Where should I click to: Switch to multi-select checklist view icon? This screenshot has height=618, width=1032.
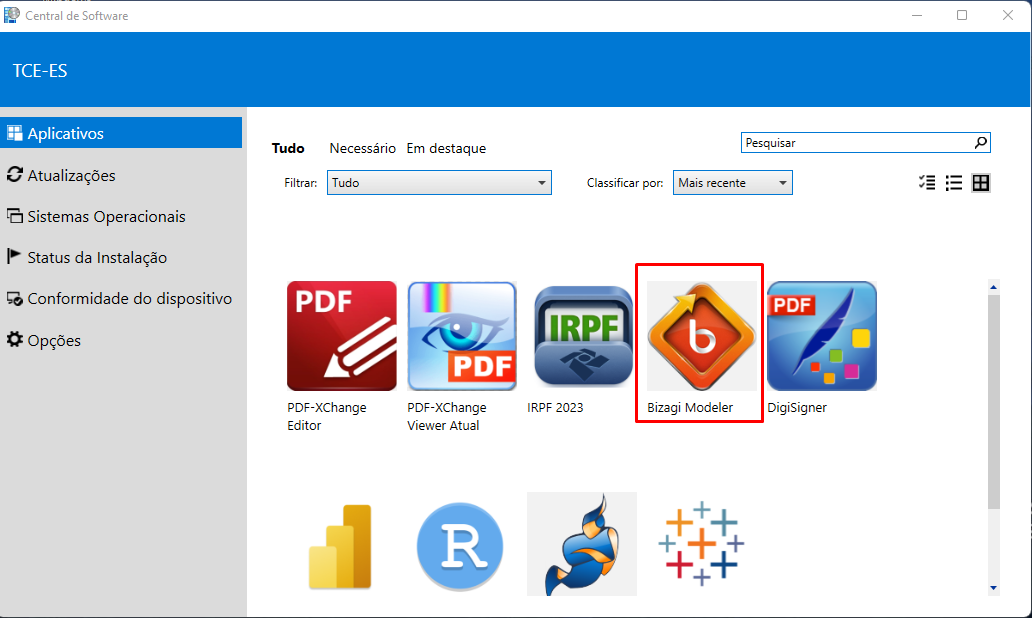point(927,182)
